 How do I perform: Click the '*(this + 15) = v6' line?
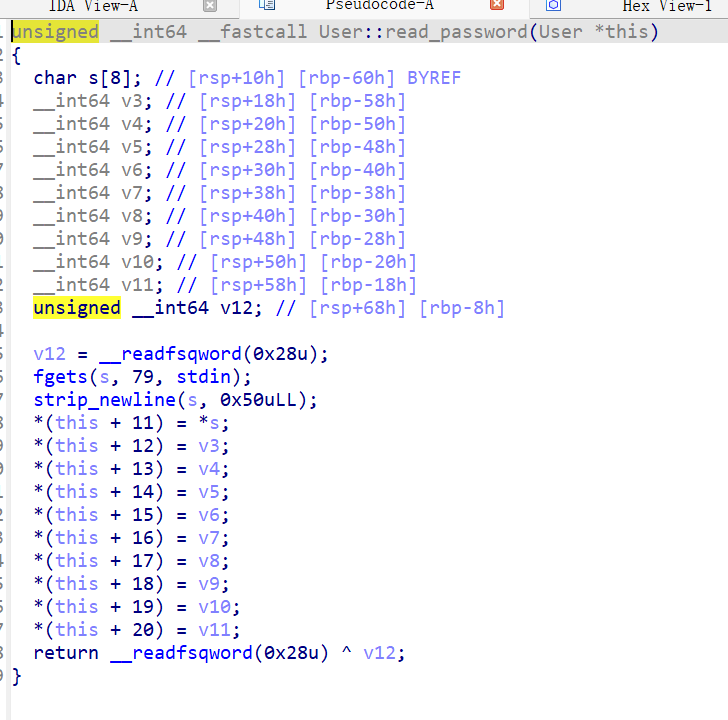[131, 515]
